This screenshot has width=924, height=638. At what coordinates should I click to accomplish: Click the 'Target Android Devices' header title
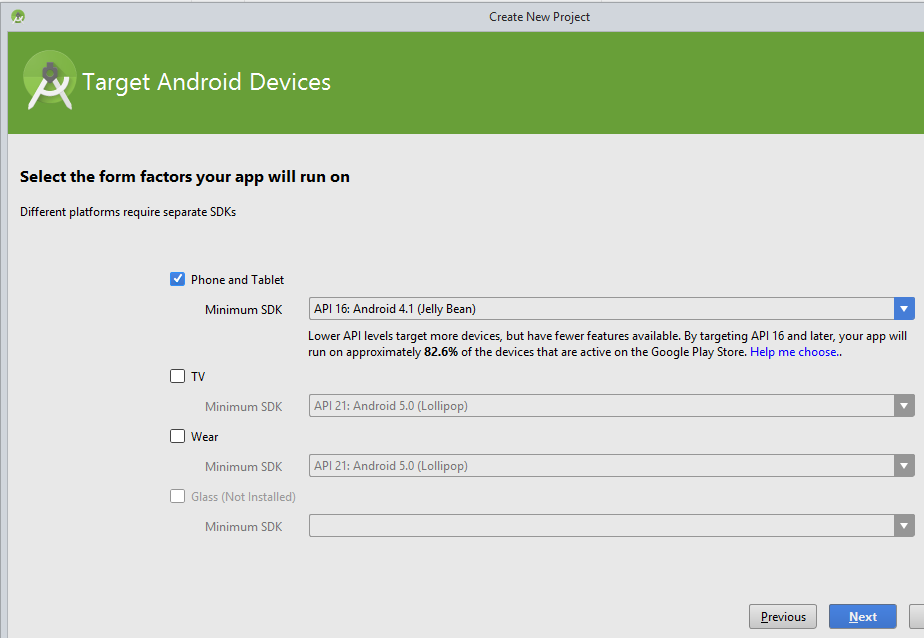[x=206, y=82]
